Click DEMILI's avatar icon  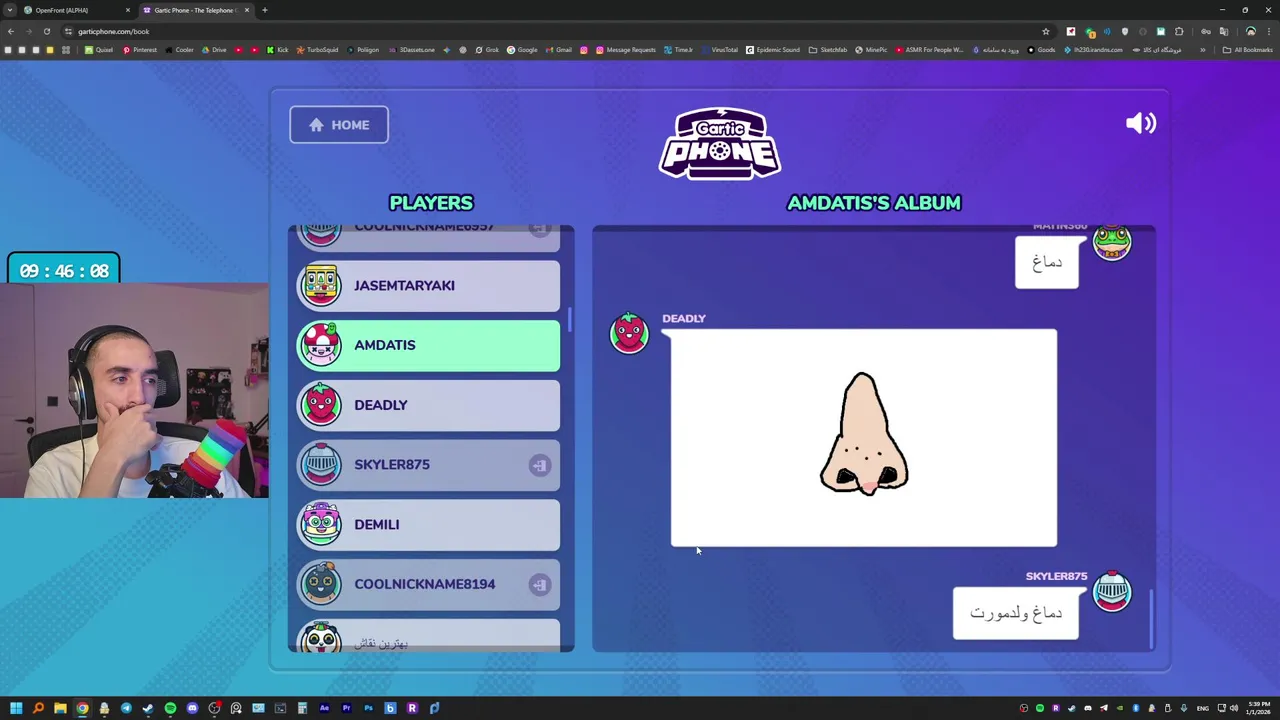click(321, 524)
